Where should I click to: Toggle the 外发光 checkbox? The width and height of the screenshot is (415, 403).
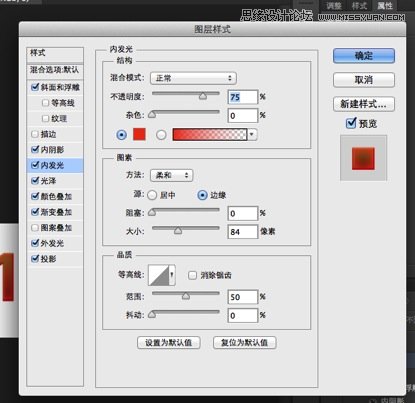tap(35, 243)
